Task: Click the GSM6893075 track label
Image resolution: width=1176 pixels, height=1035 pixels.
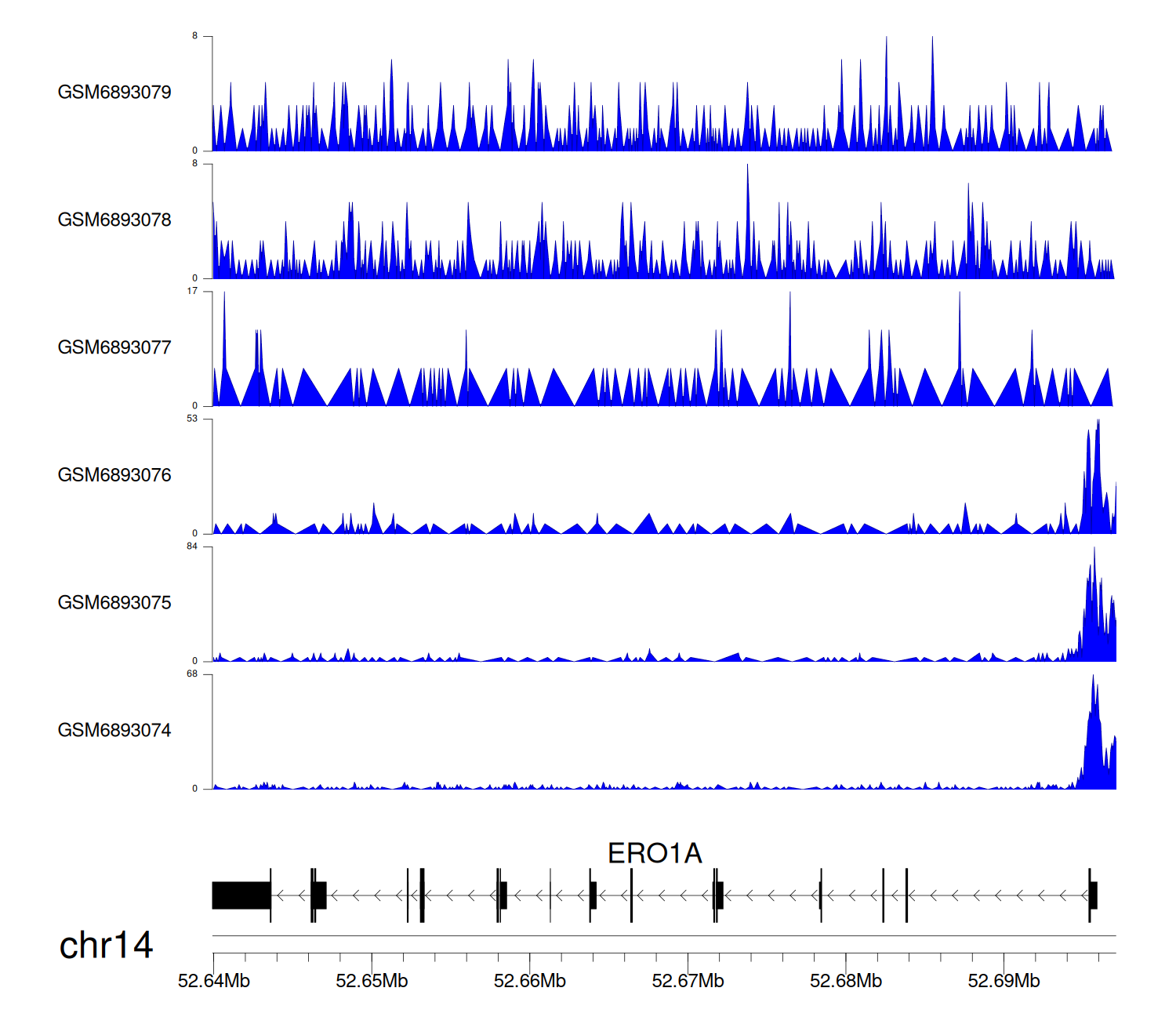Action: click(114, 603)
